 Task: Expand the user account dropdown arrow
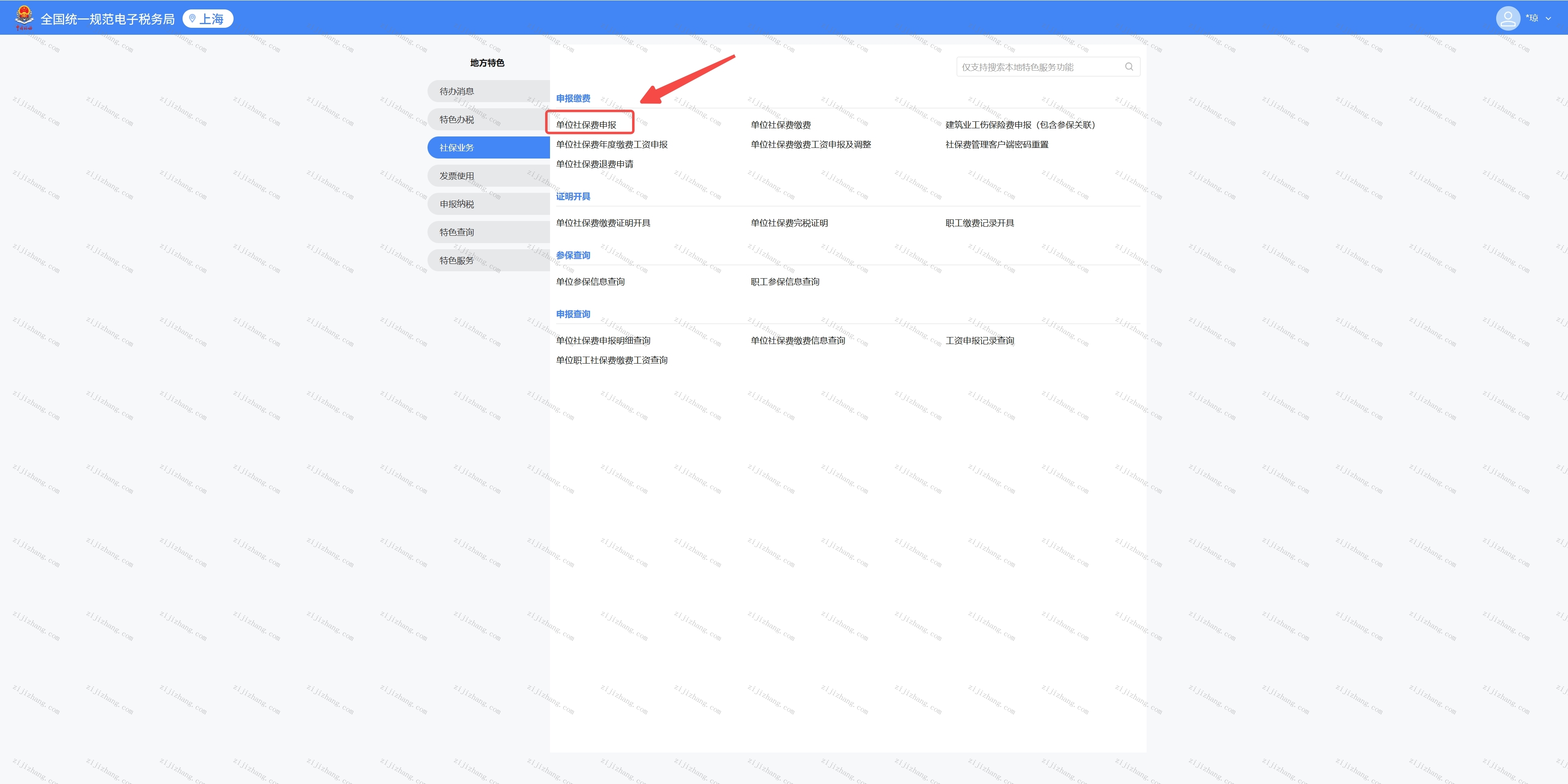[x=1548, y=19]
